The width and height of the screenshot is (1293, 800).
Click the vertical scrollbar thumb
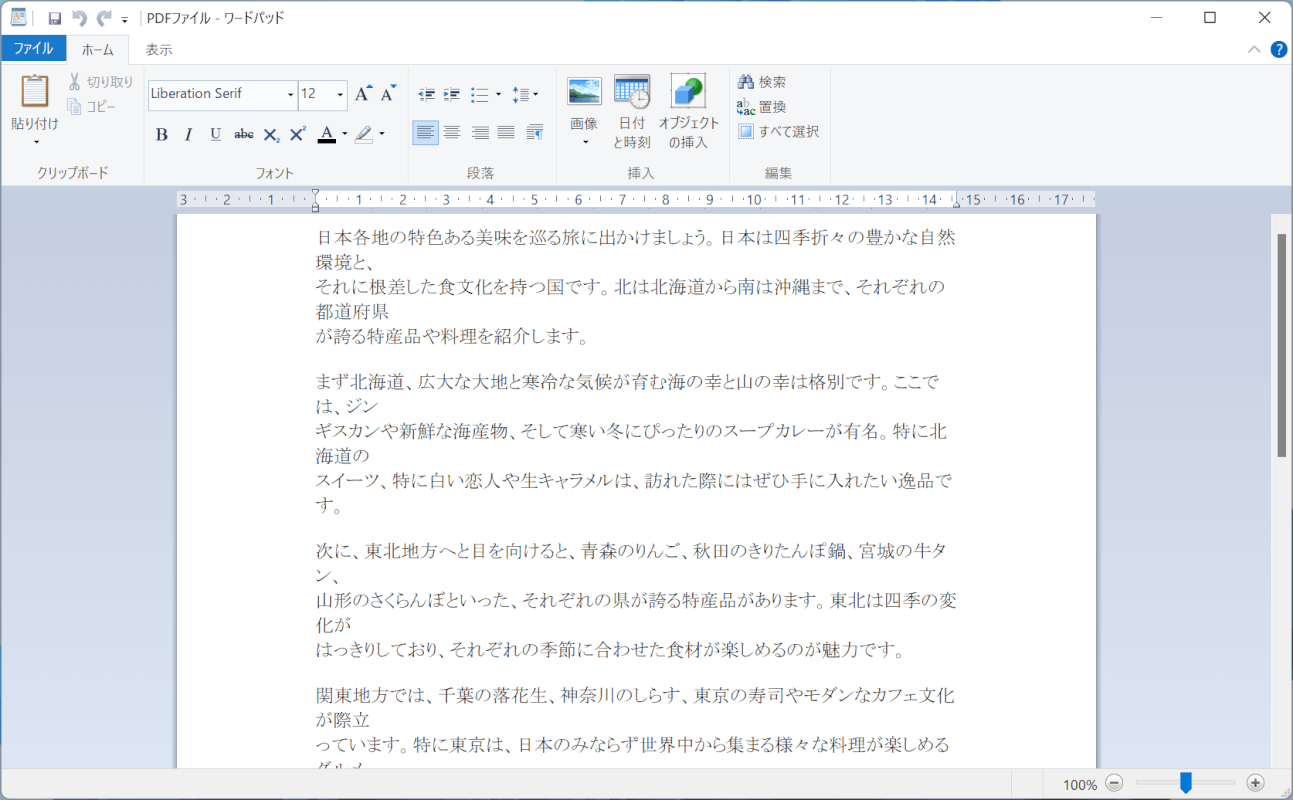(x=1282, y=345)
